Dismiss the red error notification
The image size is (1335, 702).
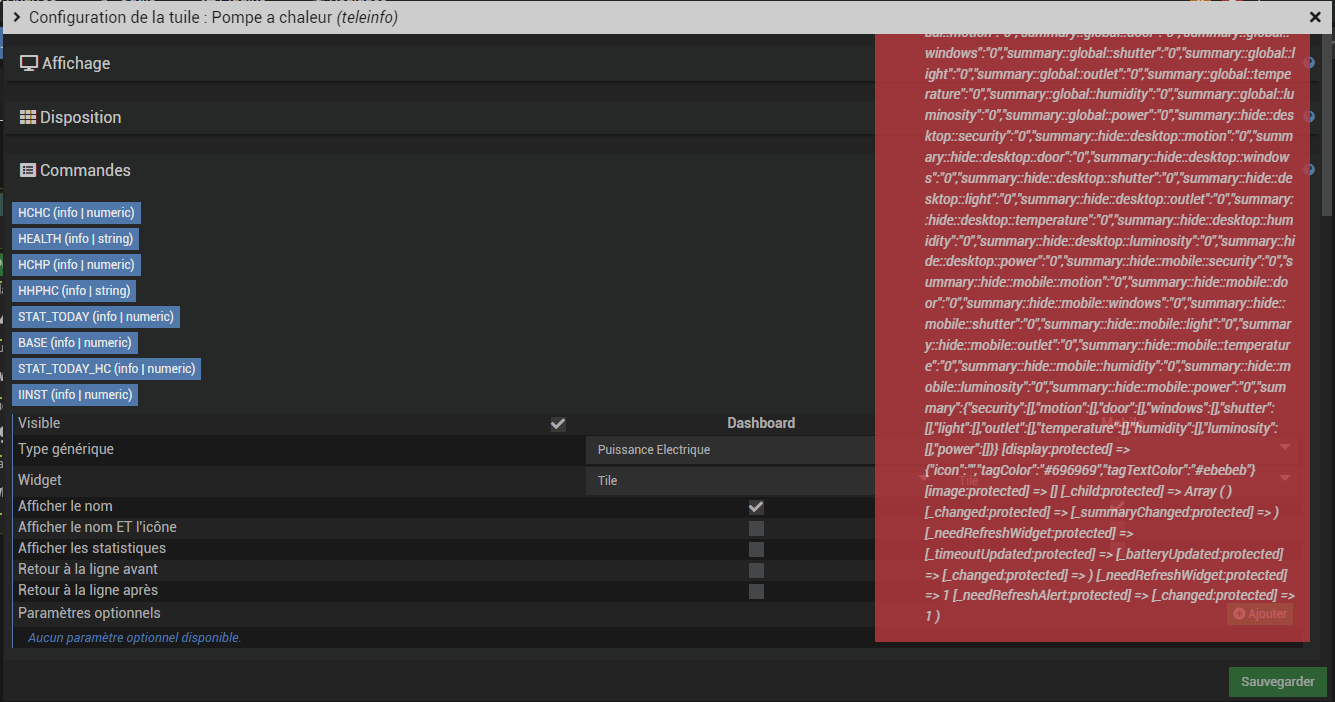[x=1092, y=337]
